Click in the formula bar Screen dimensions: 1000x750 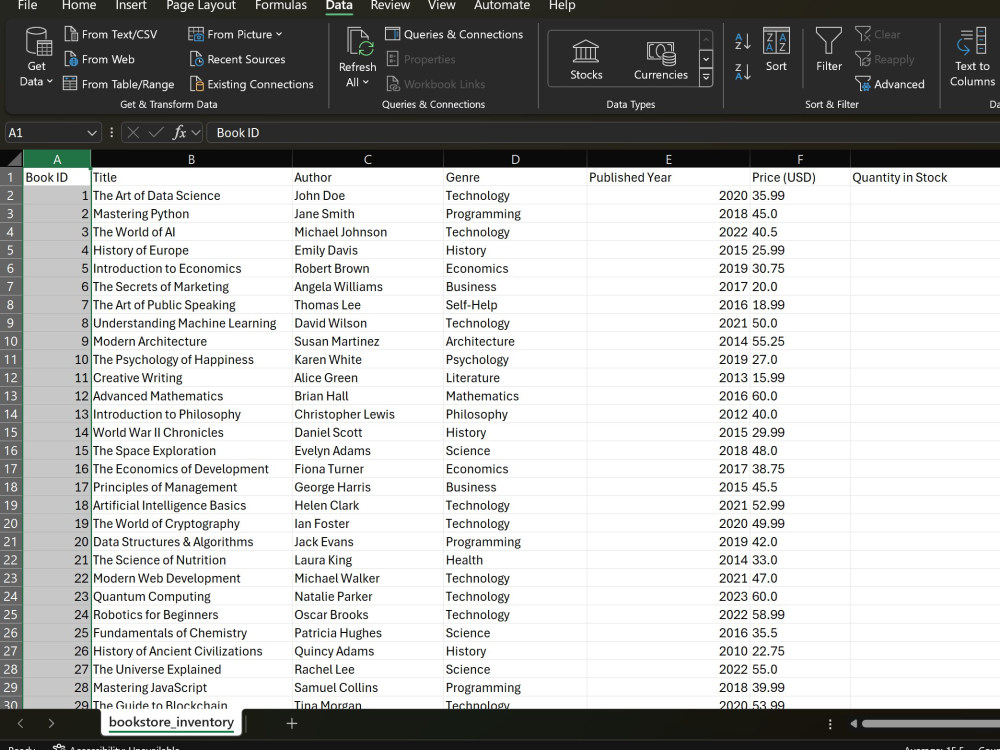(603, 133)
